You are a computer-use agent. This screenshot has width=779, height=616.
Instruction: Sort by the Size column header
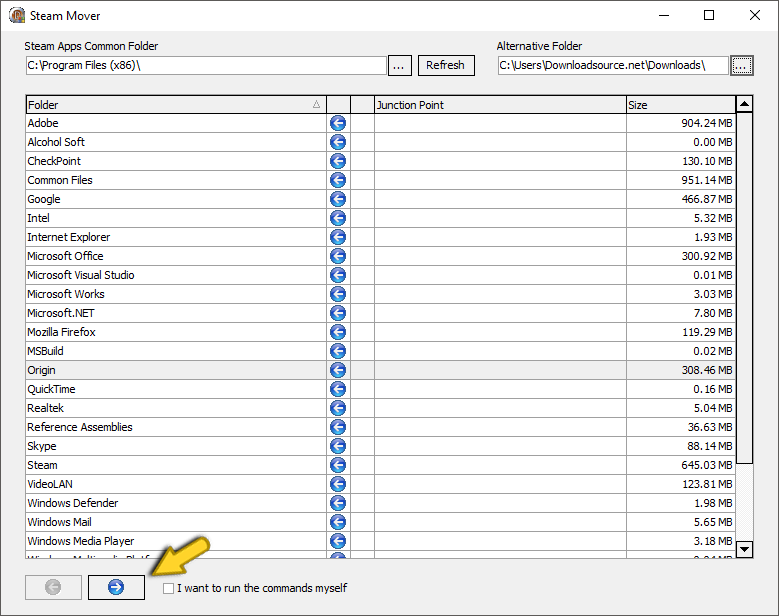[681, 105]
